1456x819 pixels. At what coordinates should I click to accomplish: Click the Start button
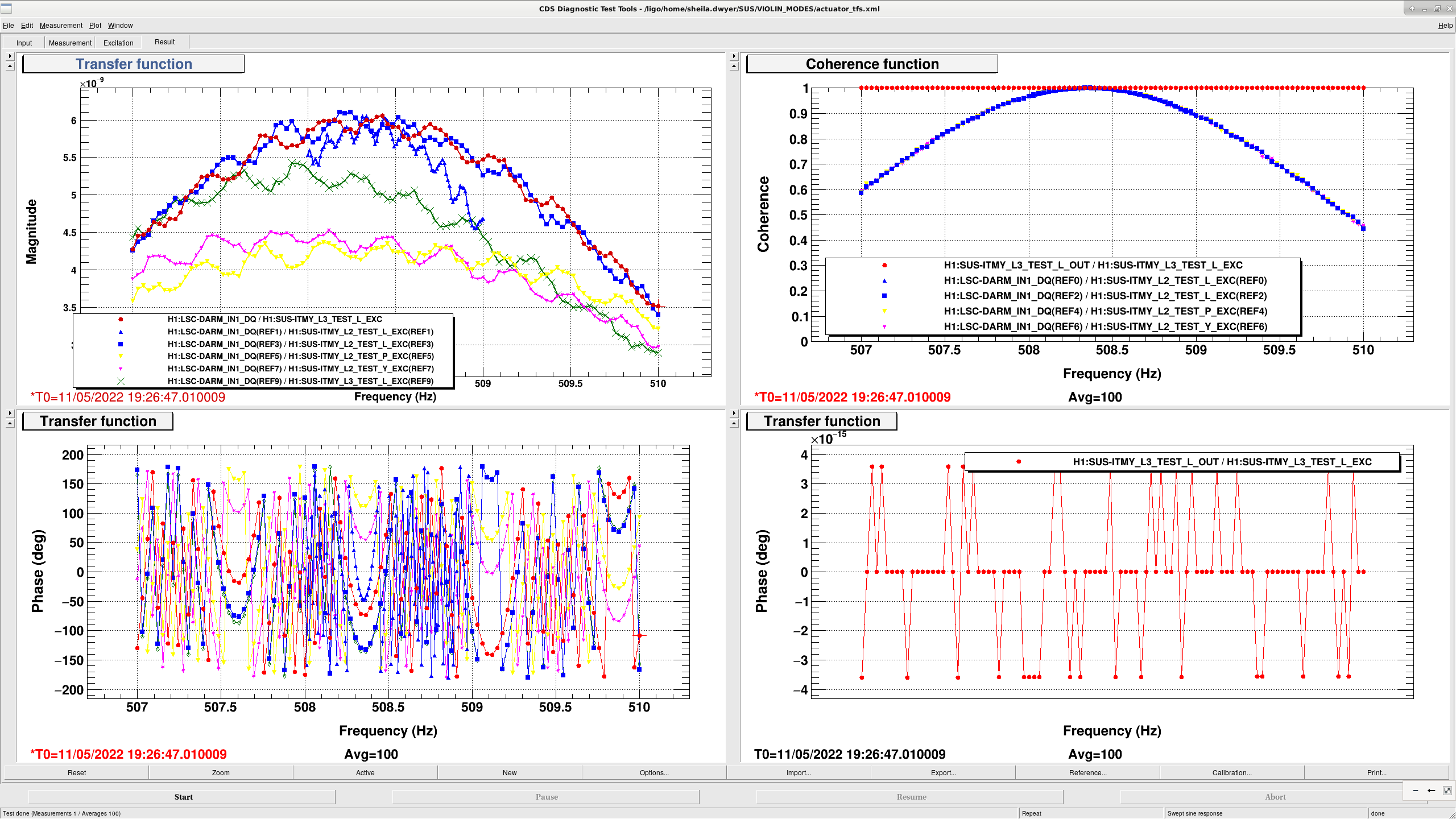183,797
